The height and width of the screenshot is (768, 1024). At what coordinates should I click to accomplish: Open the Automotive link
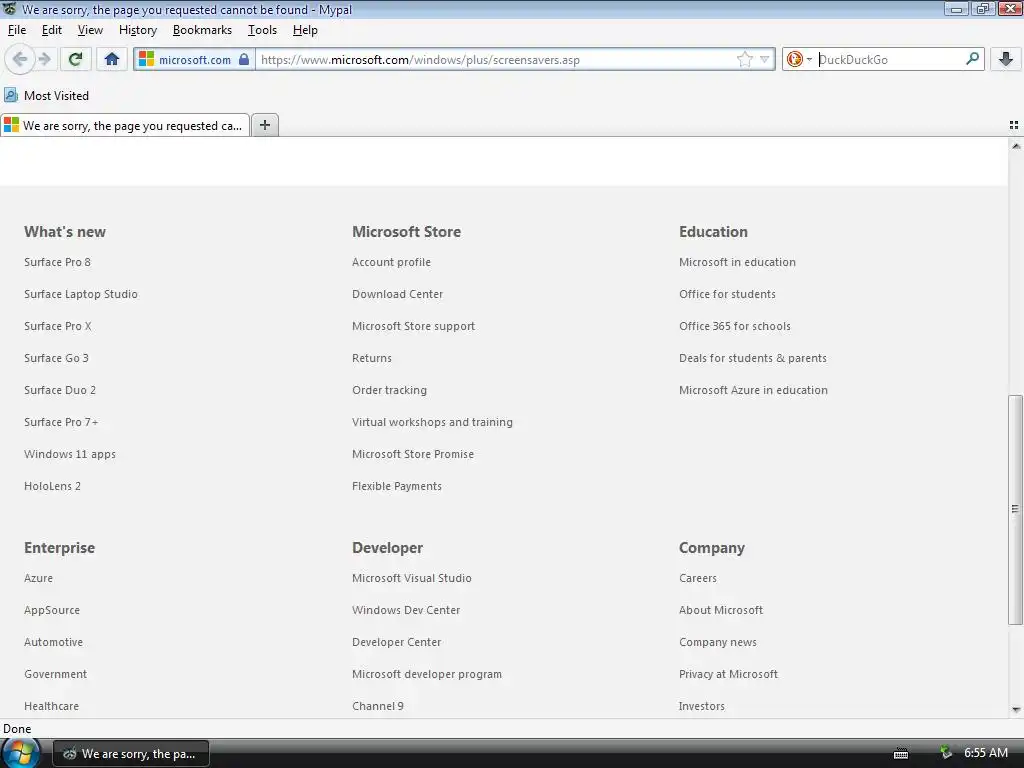coord(54,642)
